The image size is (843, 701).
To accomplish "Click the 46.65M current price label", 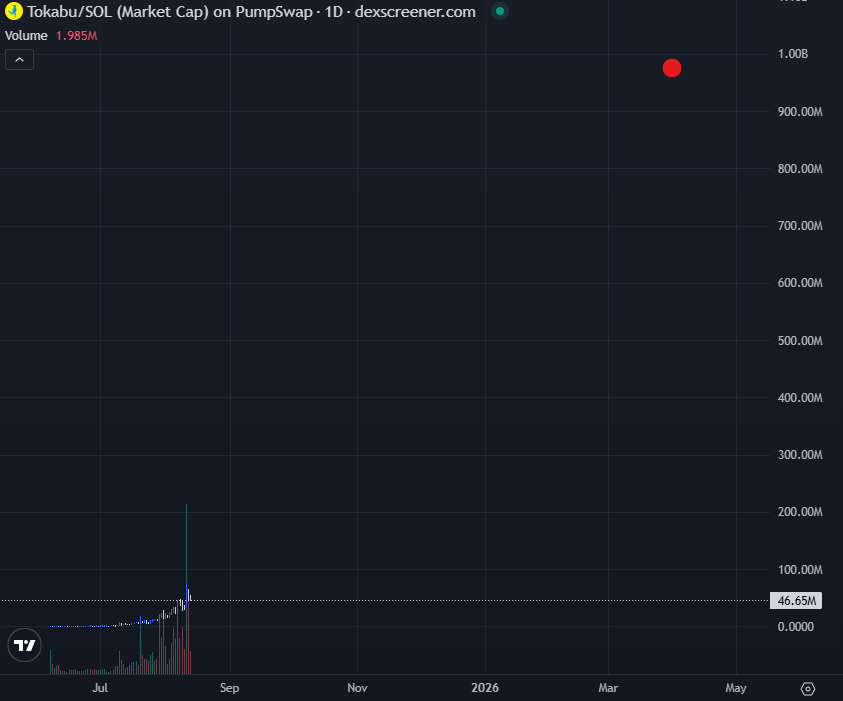I will coord(796,600).
